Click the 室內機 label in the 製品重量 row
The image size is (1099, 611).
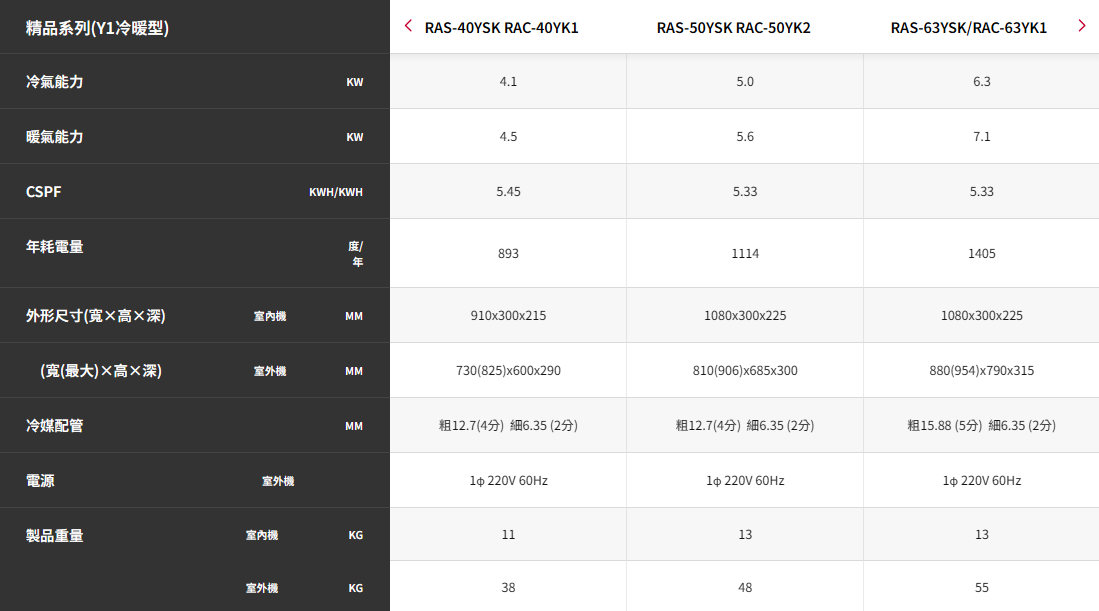point(262,535)
